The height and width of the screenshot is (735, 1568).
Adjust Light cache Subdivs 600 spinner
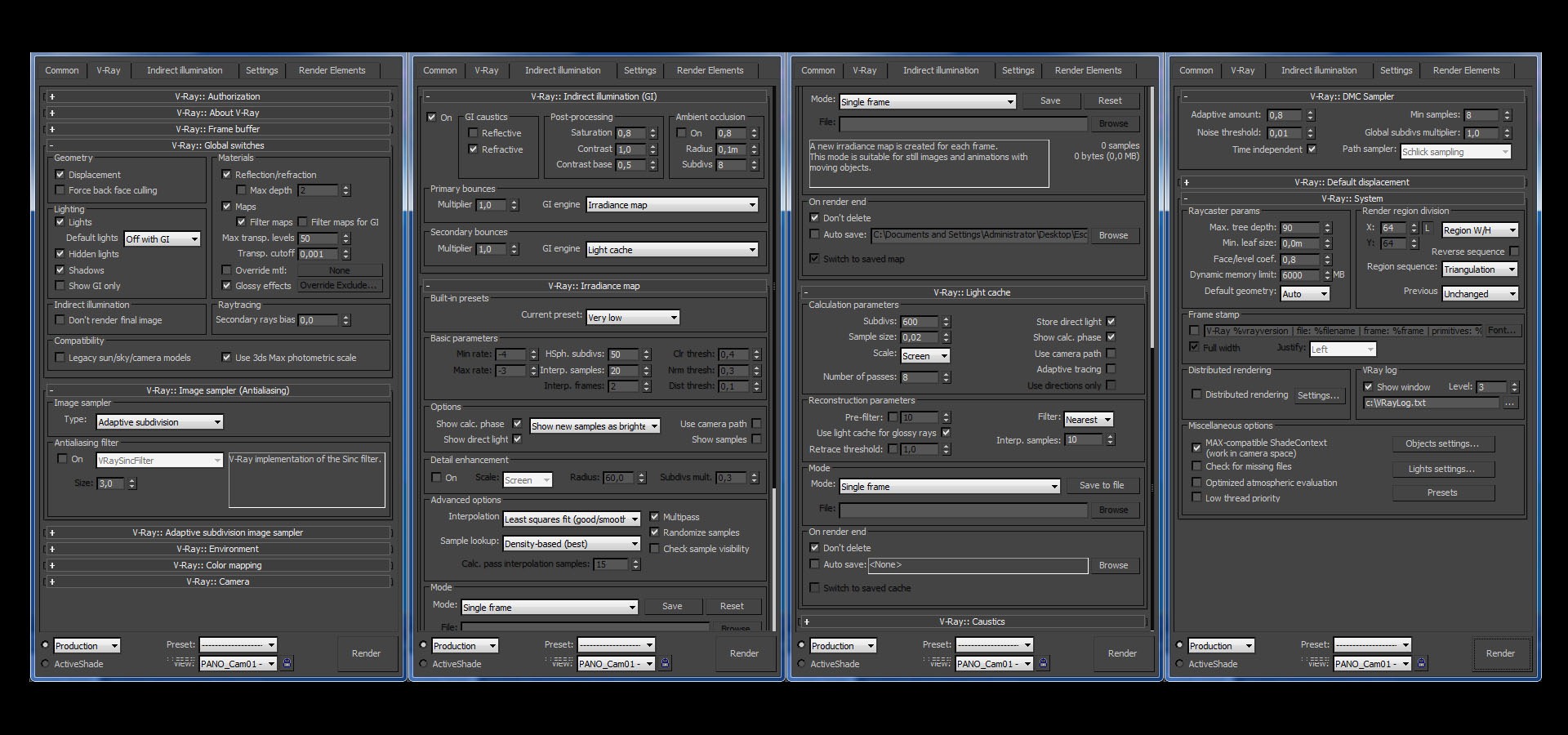tap(946, 322)
